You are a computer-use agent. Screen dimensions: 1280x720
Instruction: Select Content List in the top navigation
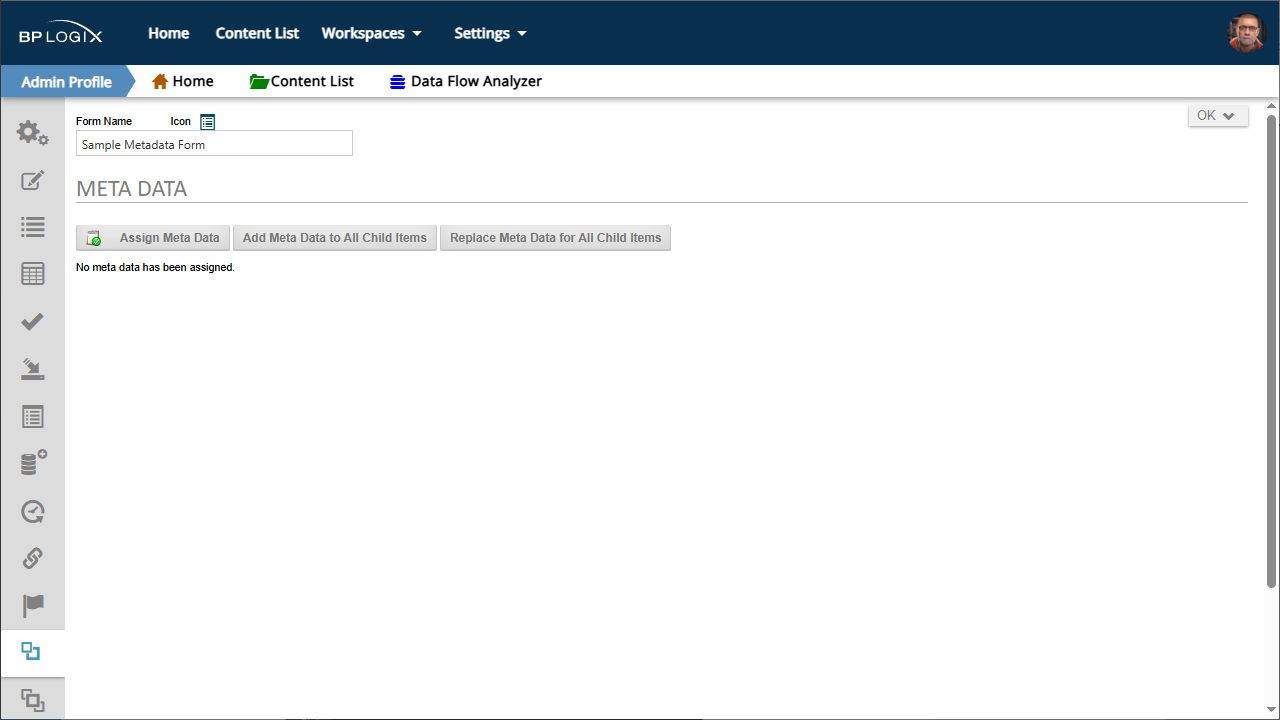pyautogui.click(x=257, y=33)
